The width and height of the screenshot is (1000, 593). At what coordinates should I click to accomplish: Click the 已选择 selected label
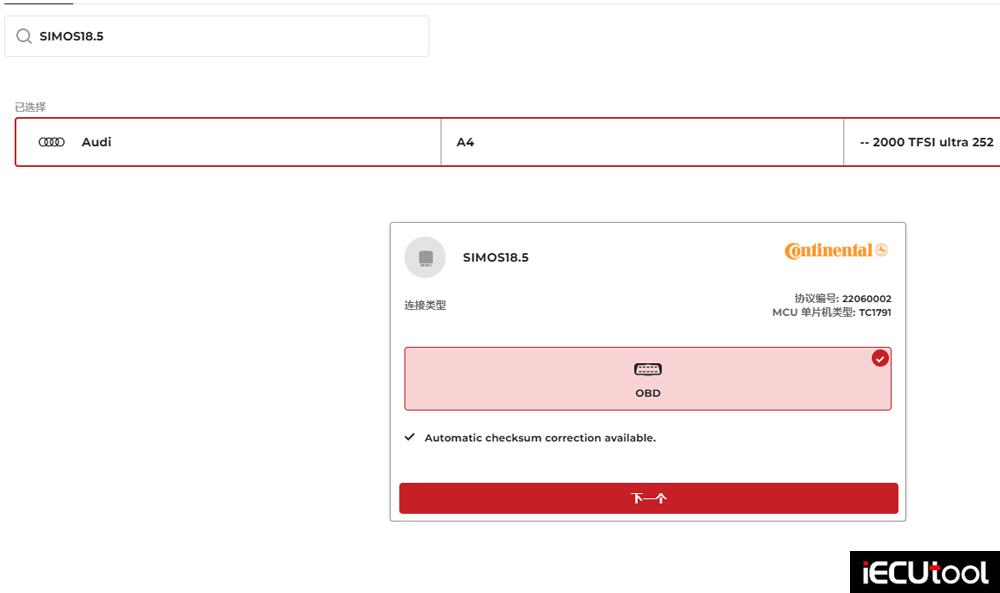click(30, 107)
